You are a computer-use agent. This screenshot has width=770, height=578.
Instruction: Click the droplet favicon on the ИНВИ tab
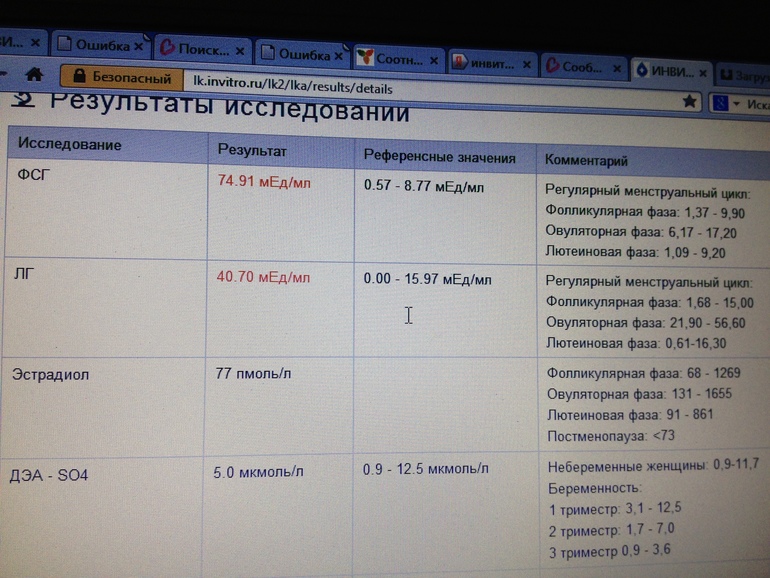click(641, 70)
